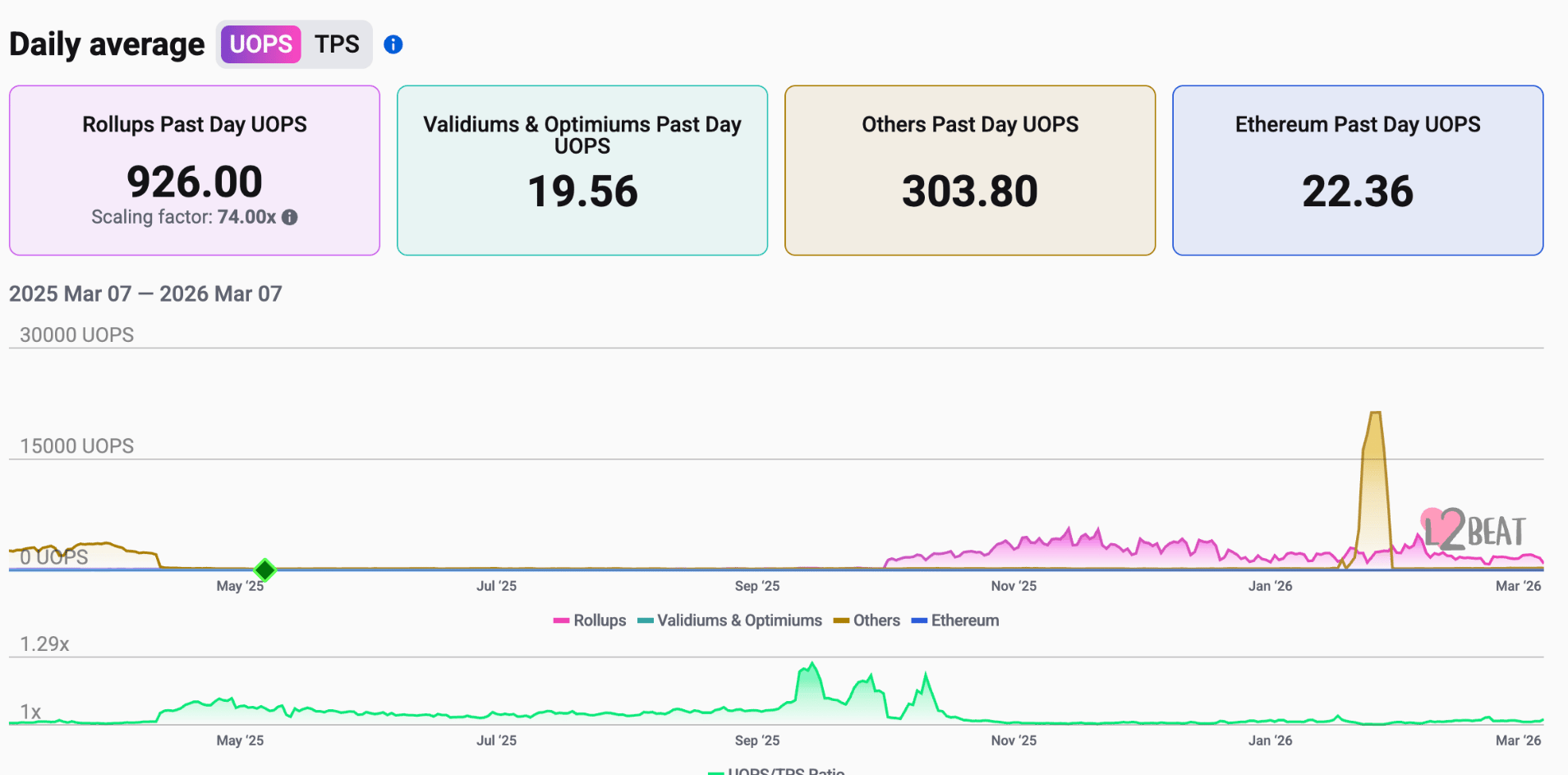Toggle the Others legend series
Image resolution: width=1568 pixels, height=775 pixels.
tap(867, 620)
